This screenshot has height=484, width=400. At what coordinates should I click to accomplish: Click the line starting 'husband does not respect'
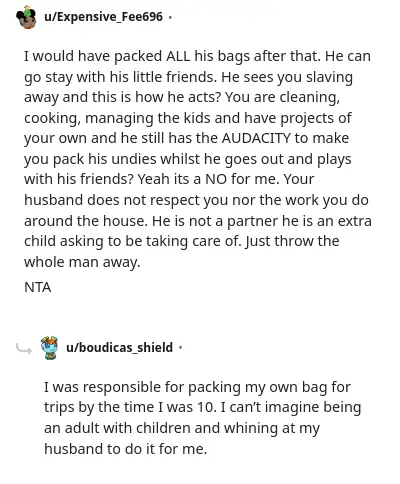click(x=196, y=200)
